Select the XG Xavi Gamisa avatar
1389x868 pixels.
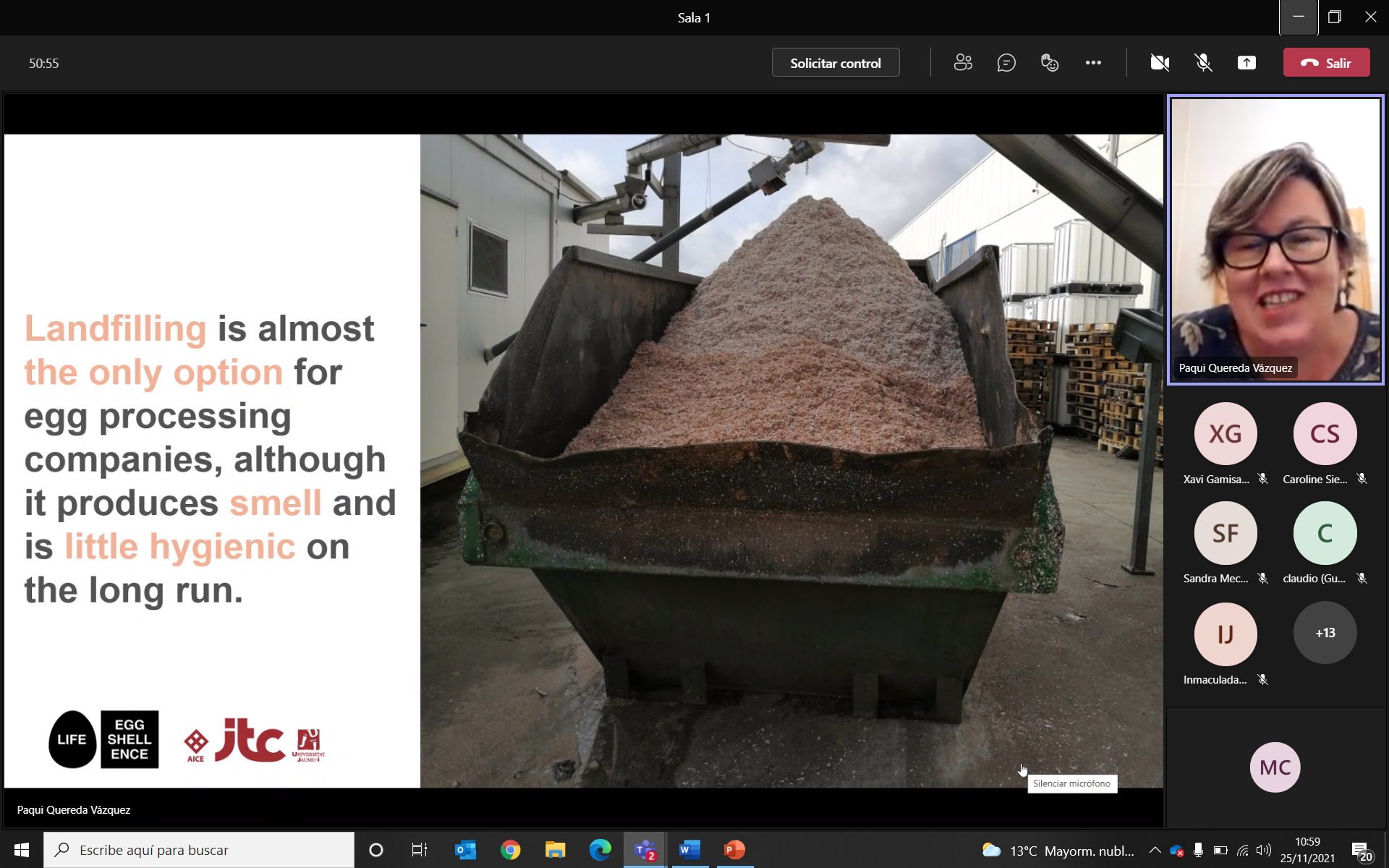1226,433
